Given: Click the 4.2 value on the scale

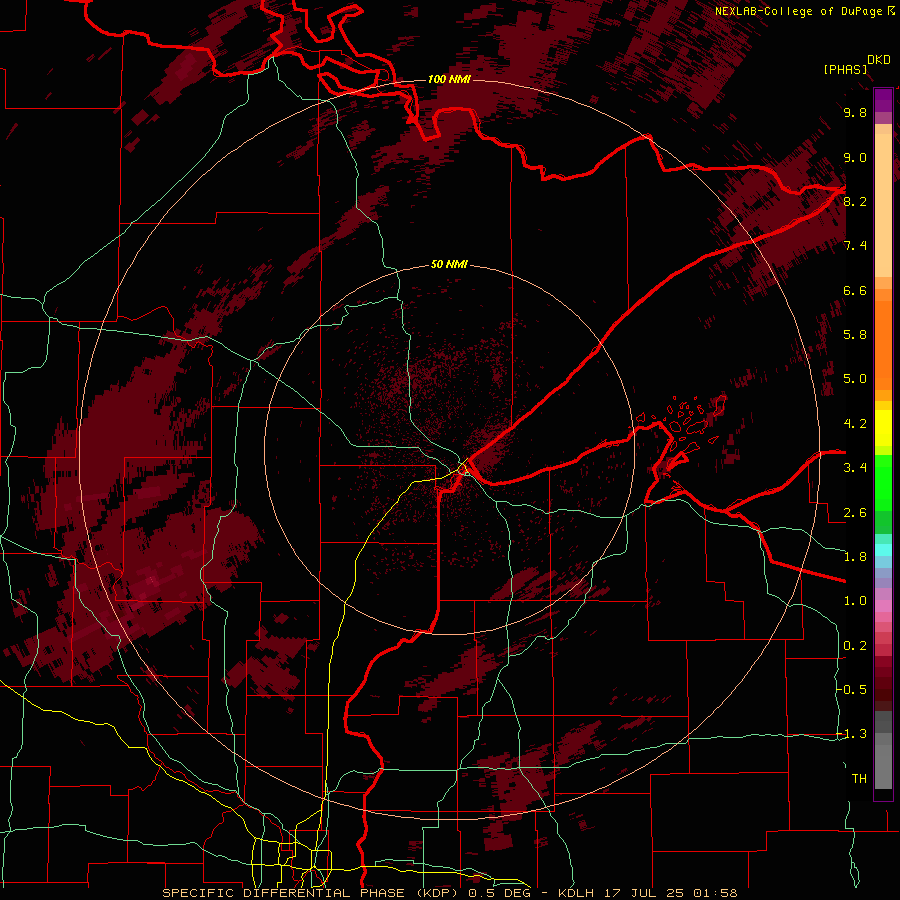Looking at the screenshot, I should (x=855, y=424).
